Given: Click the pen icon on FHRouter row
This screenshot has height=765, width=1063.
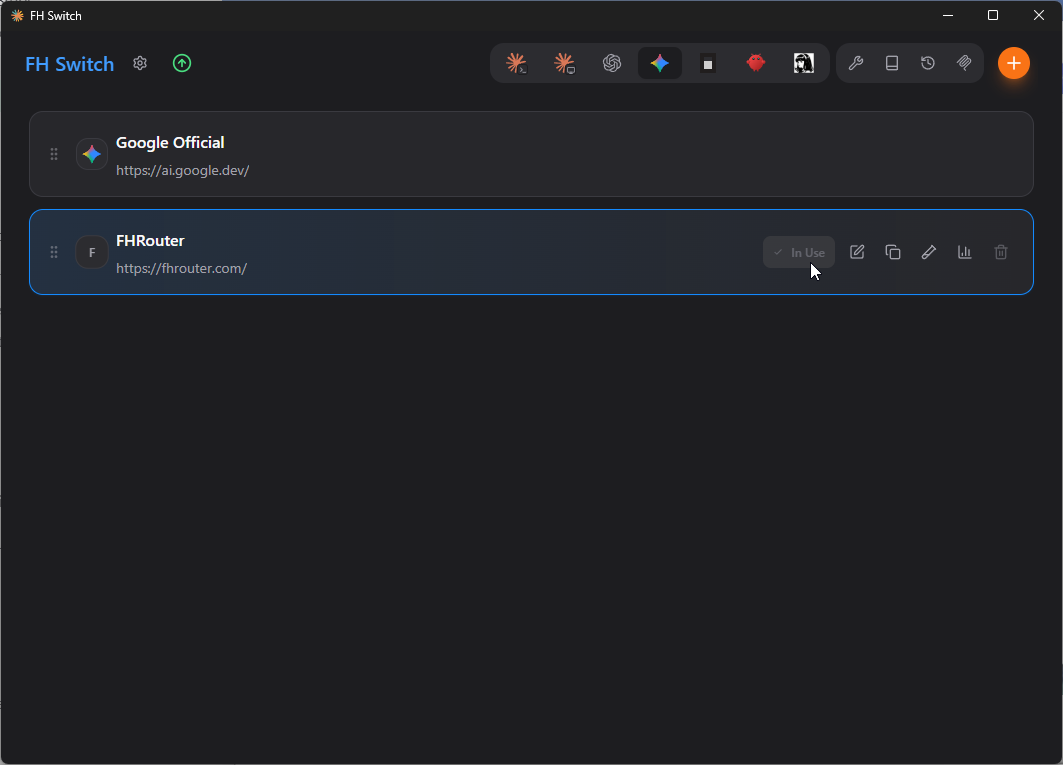Looking at the screenshot, I should pos(929,252).
